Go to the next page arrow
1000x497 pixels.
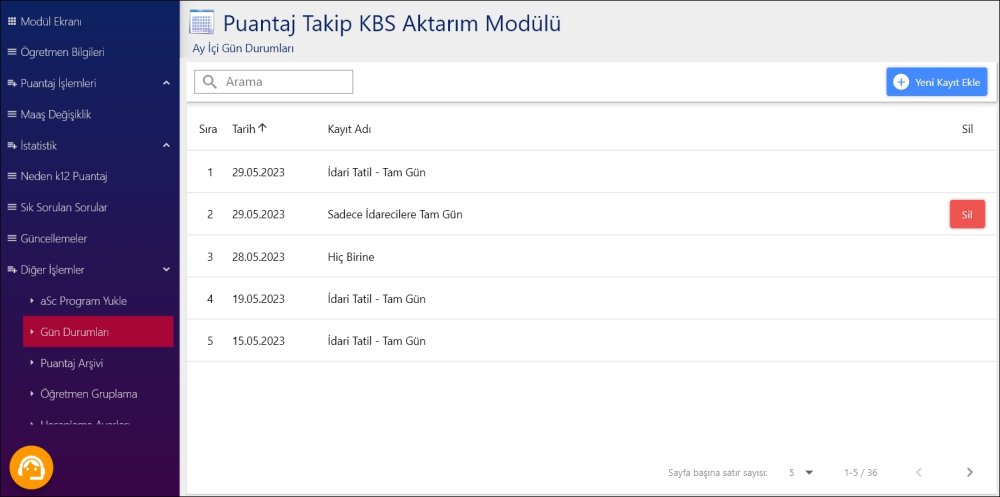click(x=969, y=472)
